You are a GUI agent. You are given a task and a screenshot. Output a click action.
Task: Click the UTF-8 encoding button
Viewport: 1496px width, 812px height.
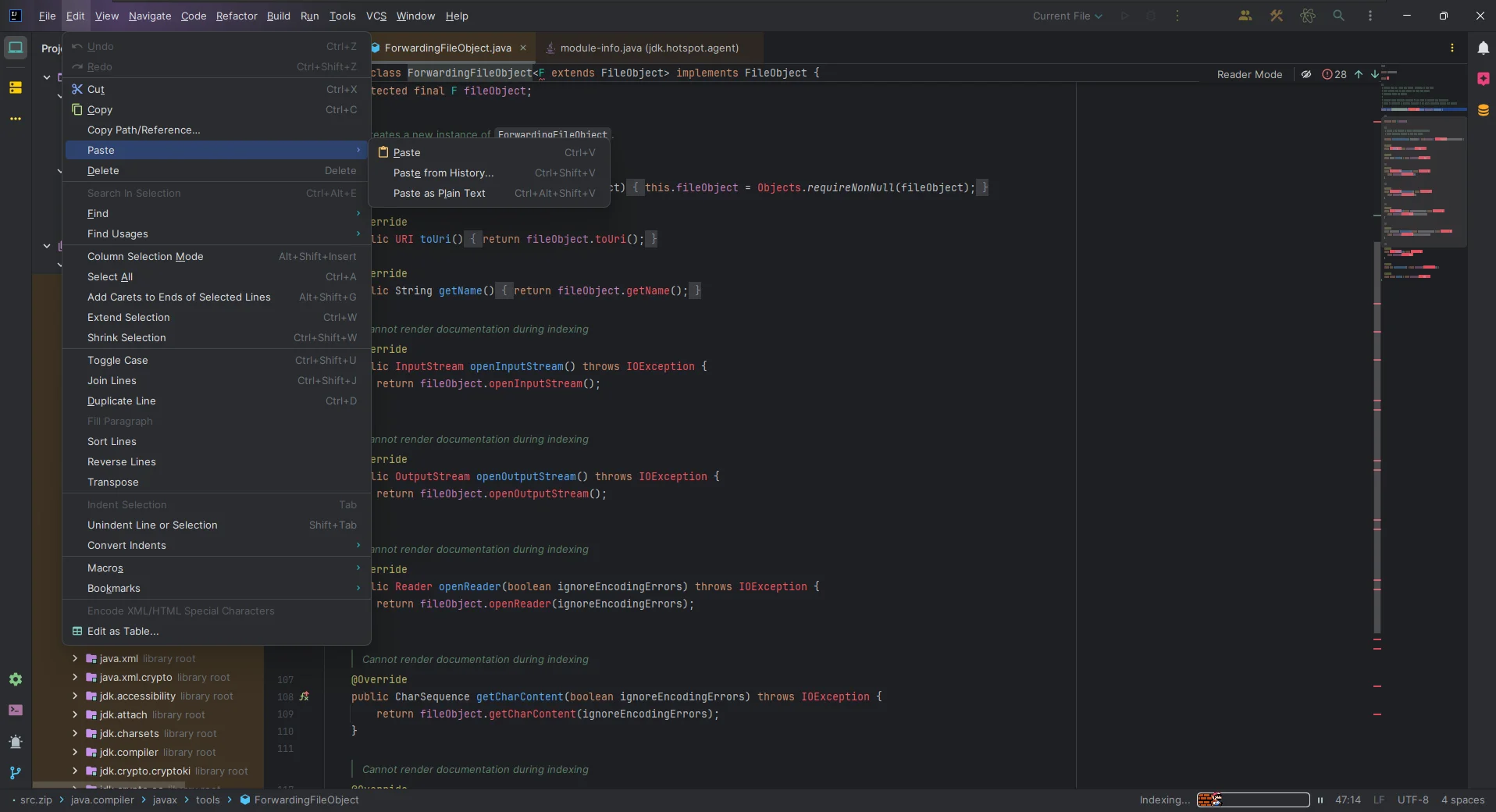coord(1412,800)
